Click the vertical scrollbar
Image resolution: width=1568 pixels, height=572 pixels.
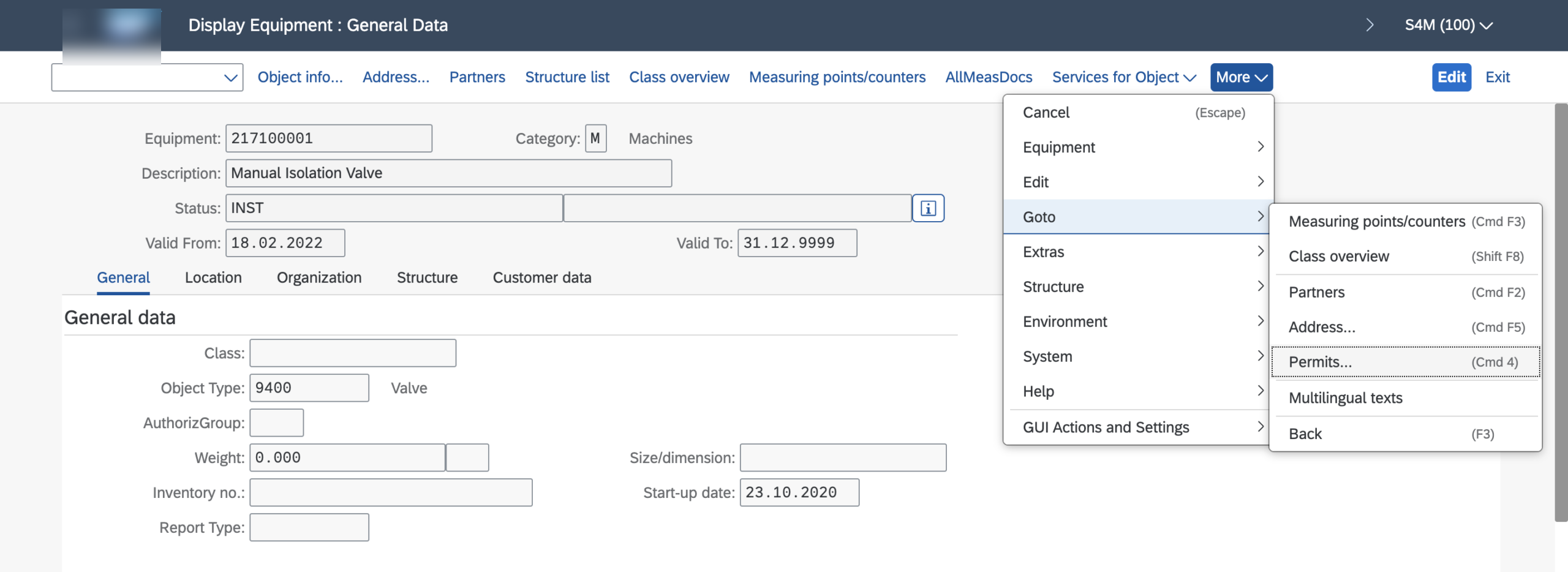click(x=1561, y=312)
